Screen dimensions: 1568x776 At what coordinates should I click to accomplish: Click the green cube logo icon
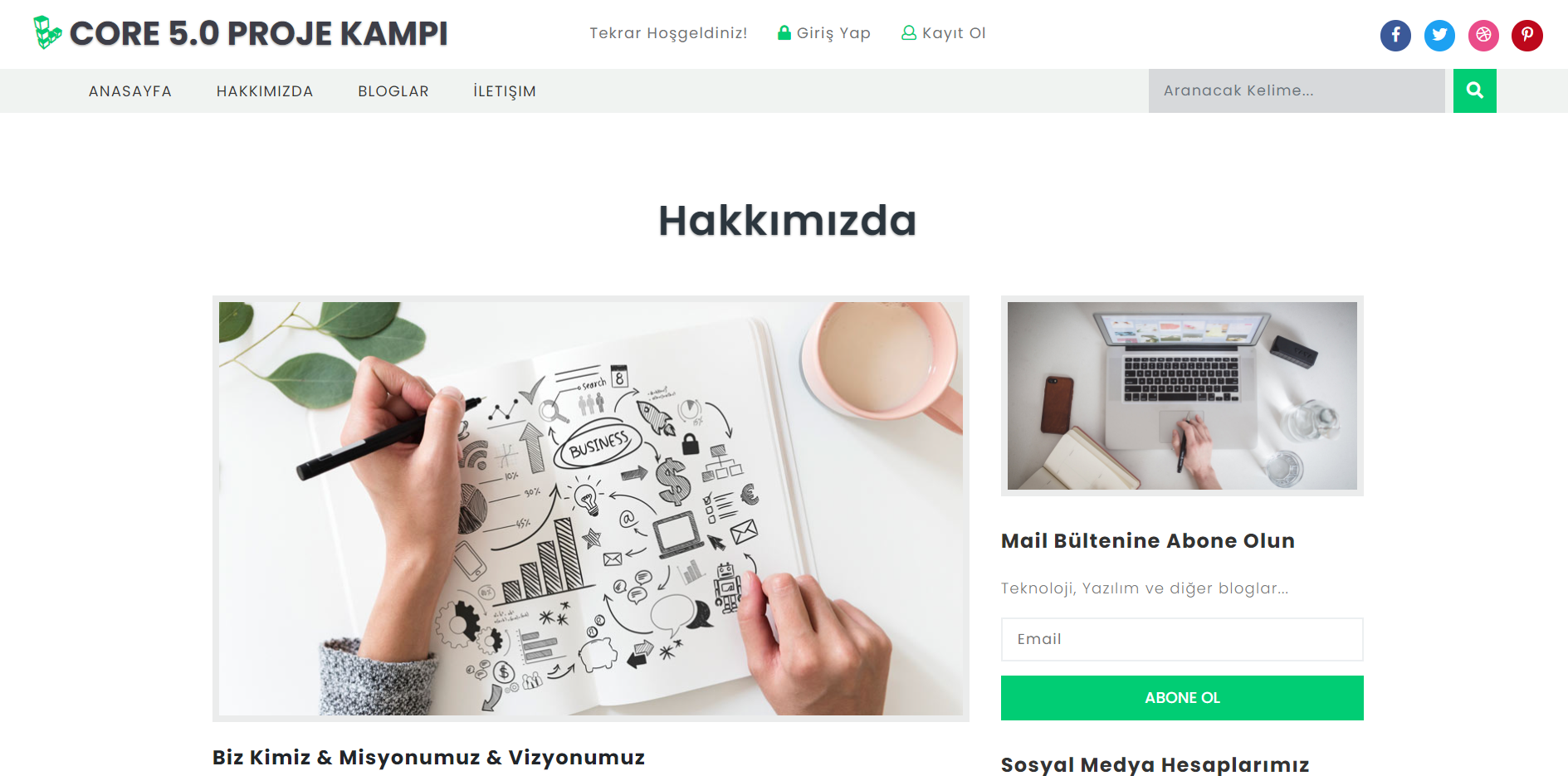coord(47,32)
